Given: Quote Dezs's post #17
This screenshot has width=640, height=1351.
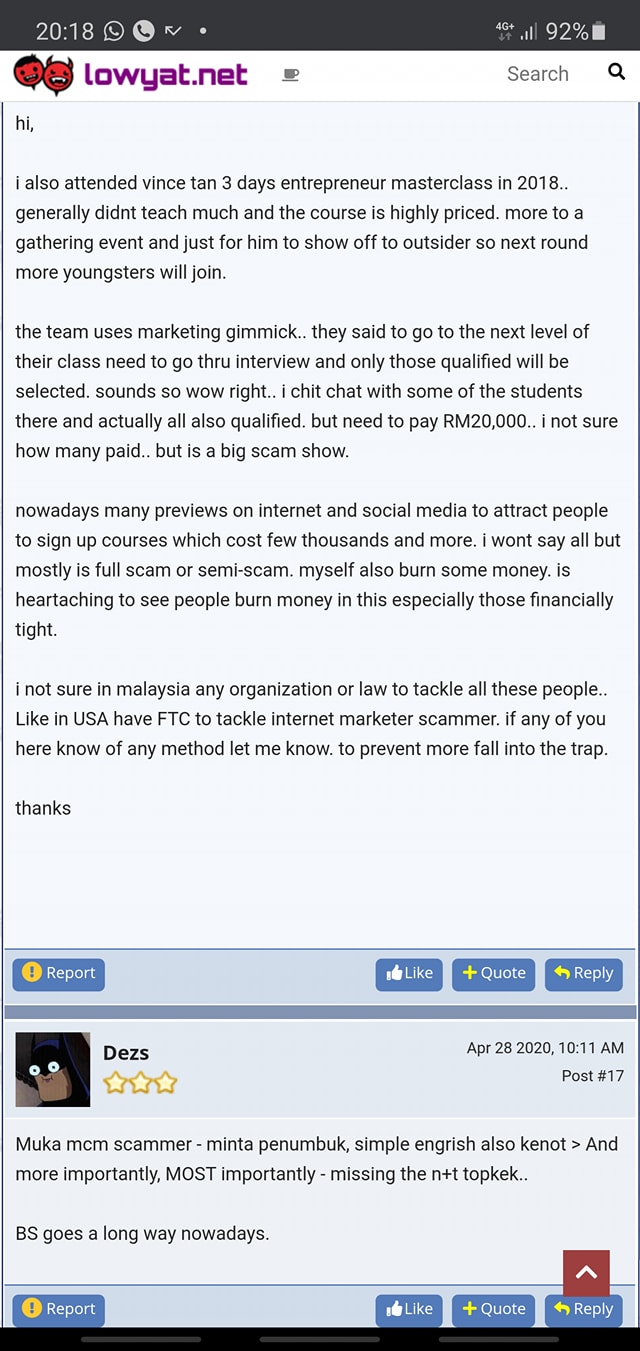Looking at the screenshot, I should (494, 1309).
